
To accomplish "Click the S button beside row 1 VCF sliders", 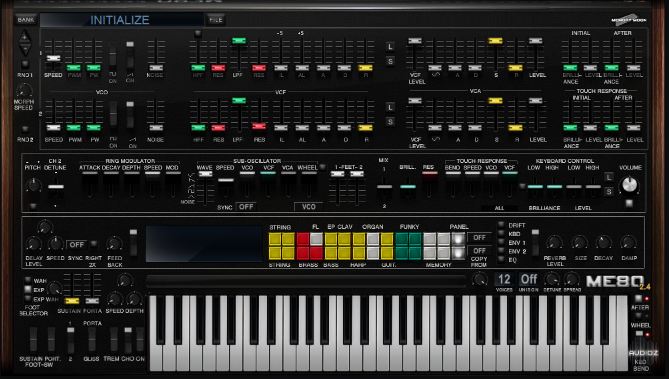I will 390,62.
